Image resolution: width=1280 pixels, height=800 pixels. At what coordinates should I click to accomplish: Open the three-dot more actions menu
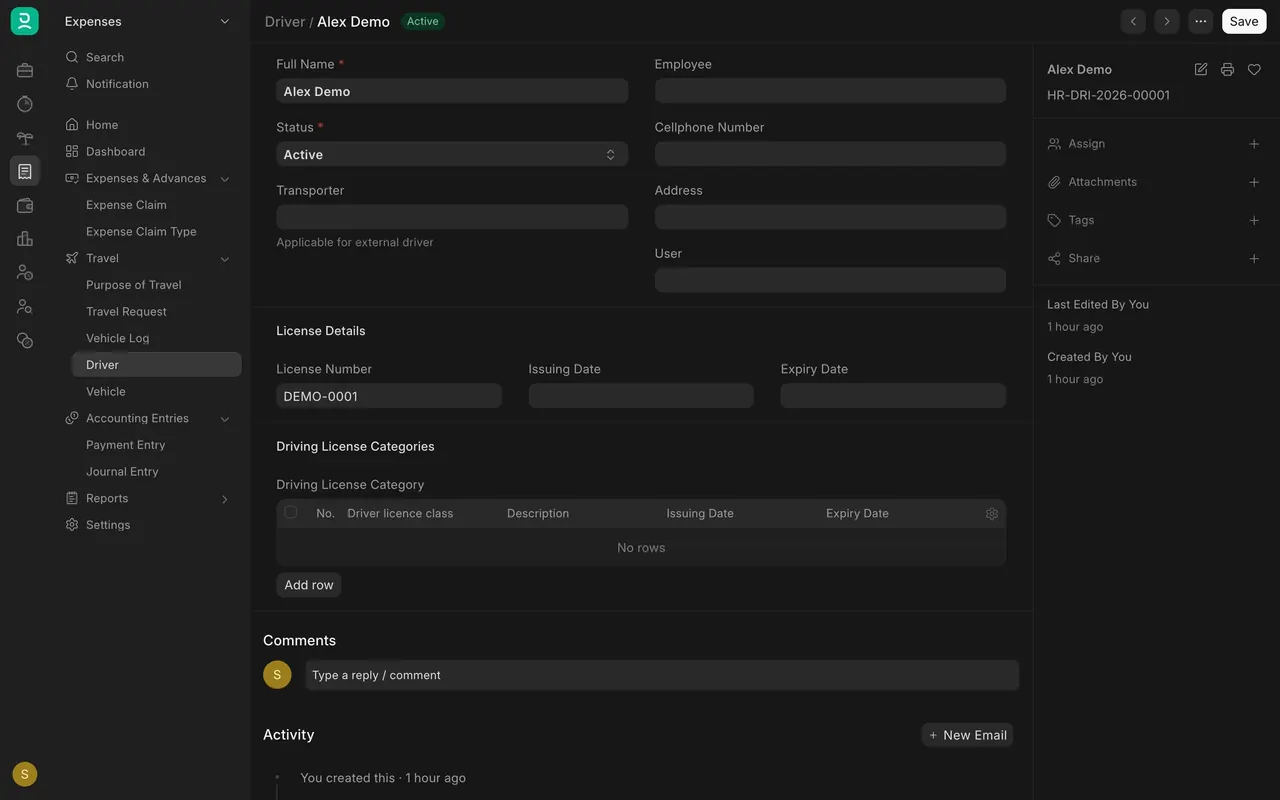tap(1200, 21)
